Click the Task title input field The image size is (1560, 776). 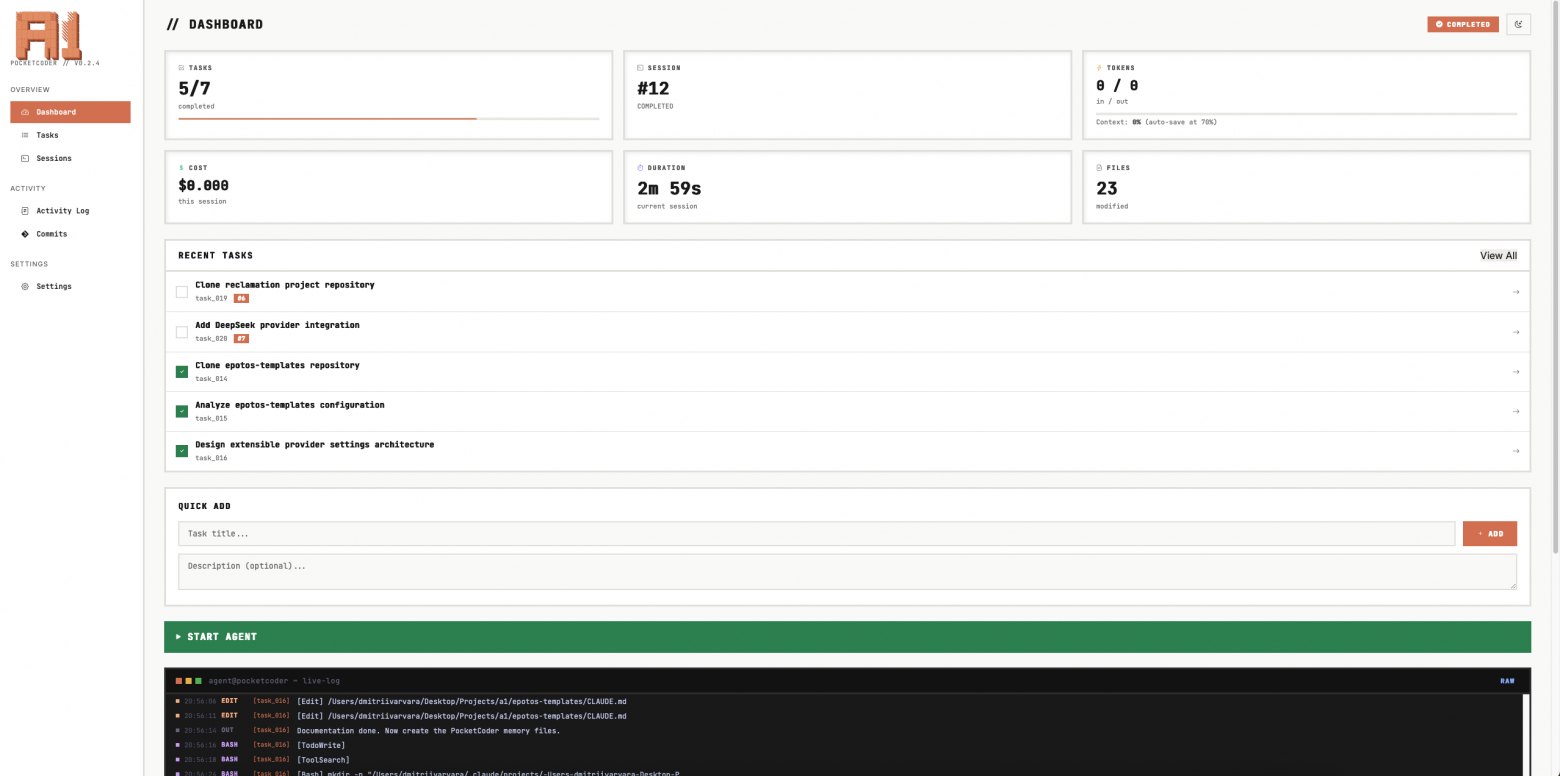[816, 533]
